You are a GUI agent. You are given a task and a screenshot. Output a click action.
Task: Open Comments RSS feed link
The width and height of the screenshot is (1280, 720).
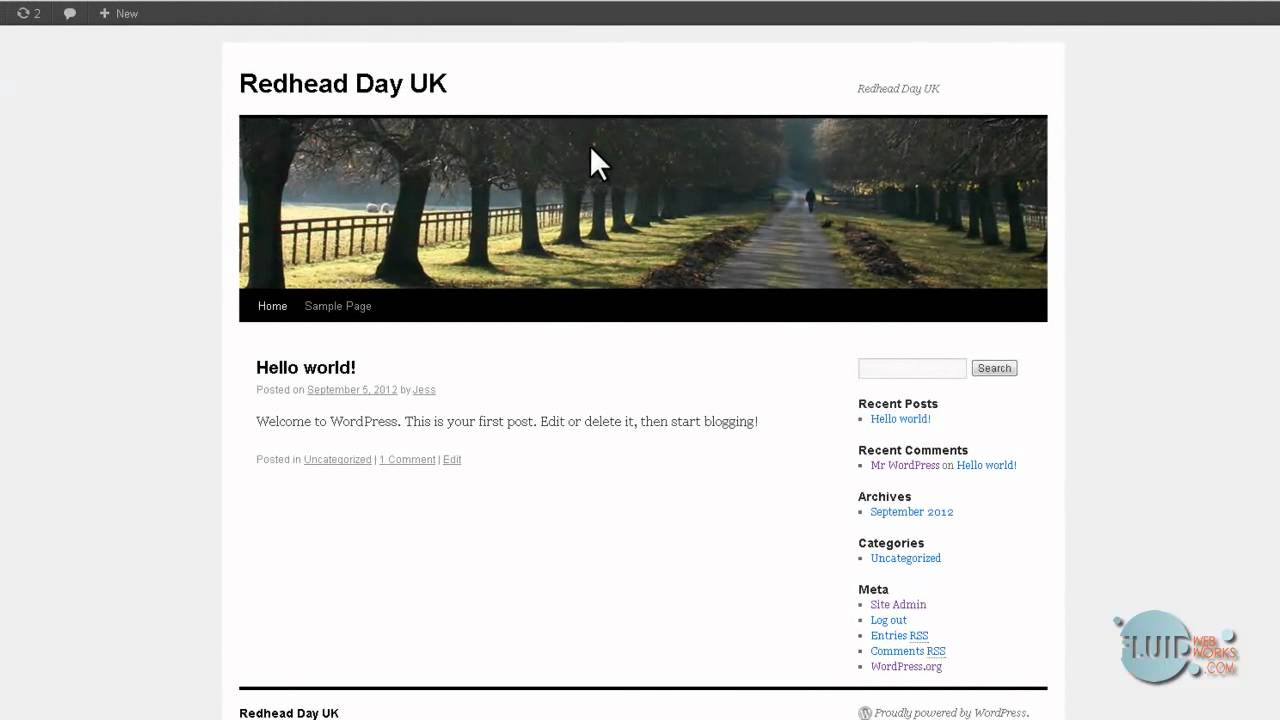908,651
